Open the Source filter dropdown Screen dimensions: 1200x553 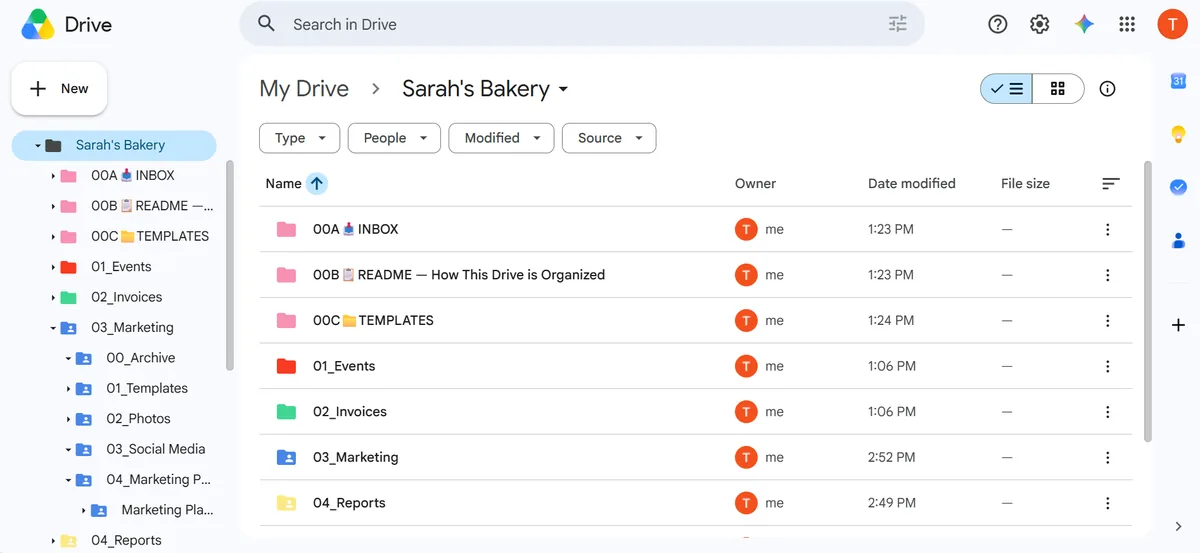(609, 138)
